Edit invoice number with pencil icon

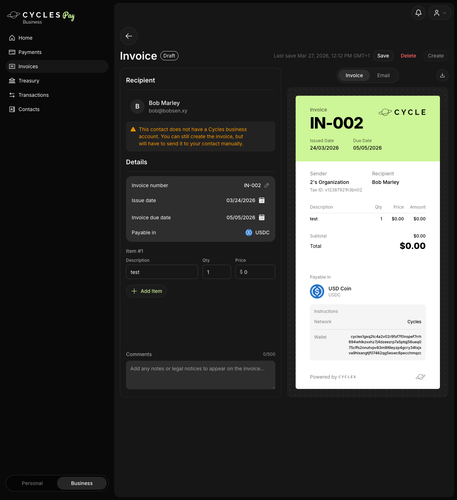point(267,185)
